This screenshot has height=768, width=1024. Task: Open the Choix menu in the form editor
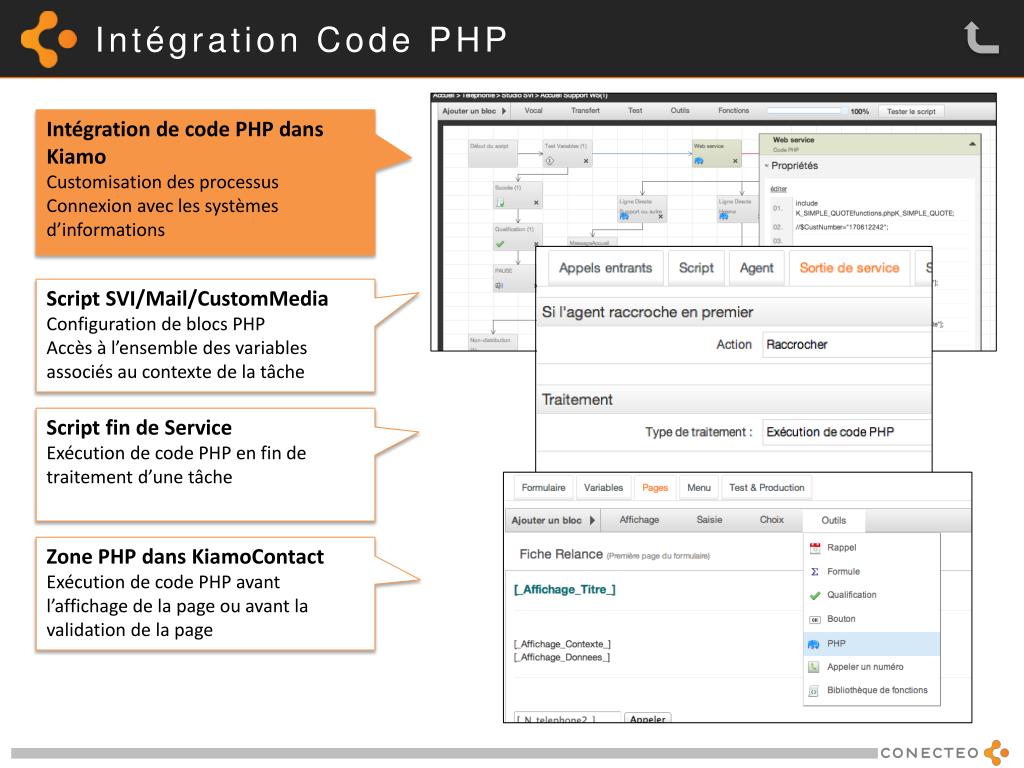coord(771,520)
